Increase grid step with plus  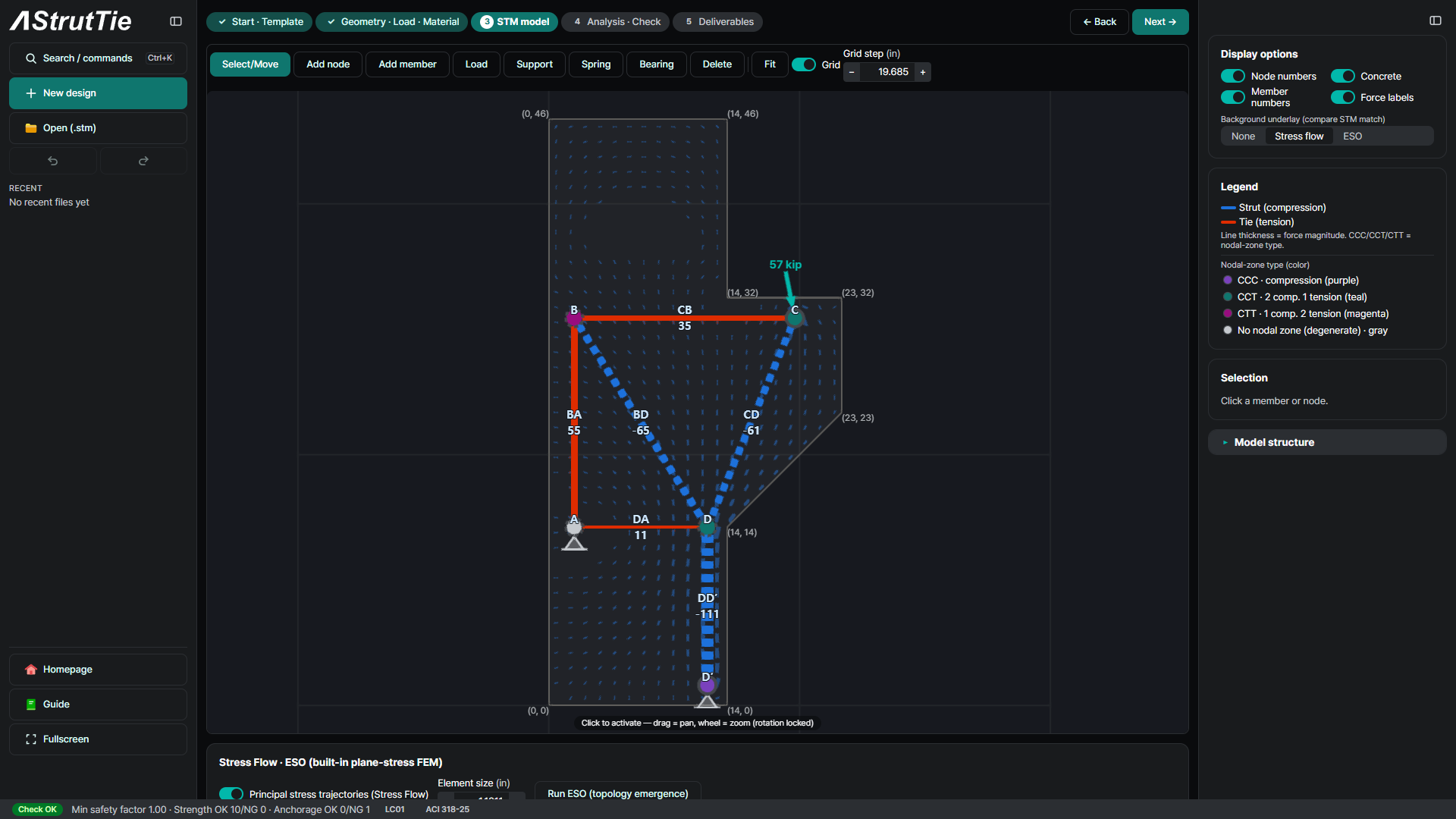pos(923,72)
